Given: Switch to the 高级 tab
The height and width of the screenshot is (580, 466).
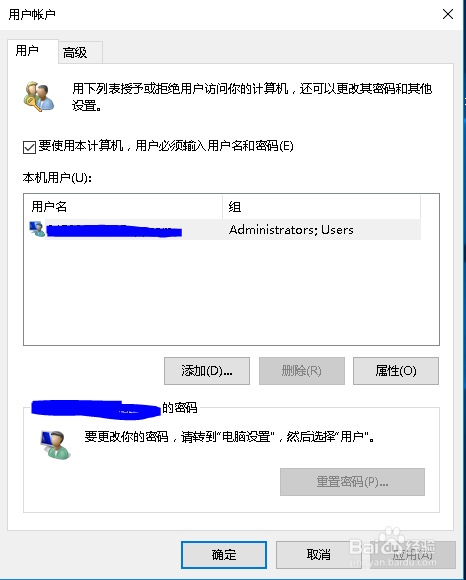Looking at the screenshot, I should 75,53.
